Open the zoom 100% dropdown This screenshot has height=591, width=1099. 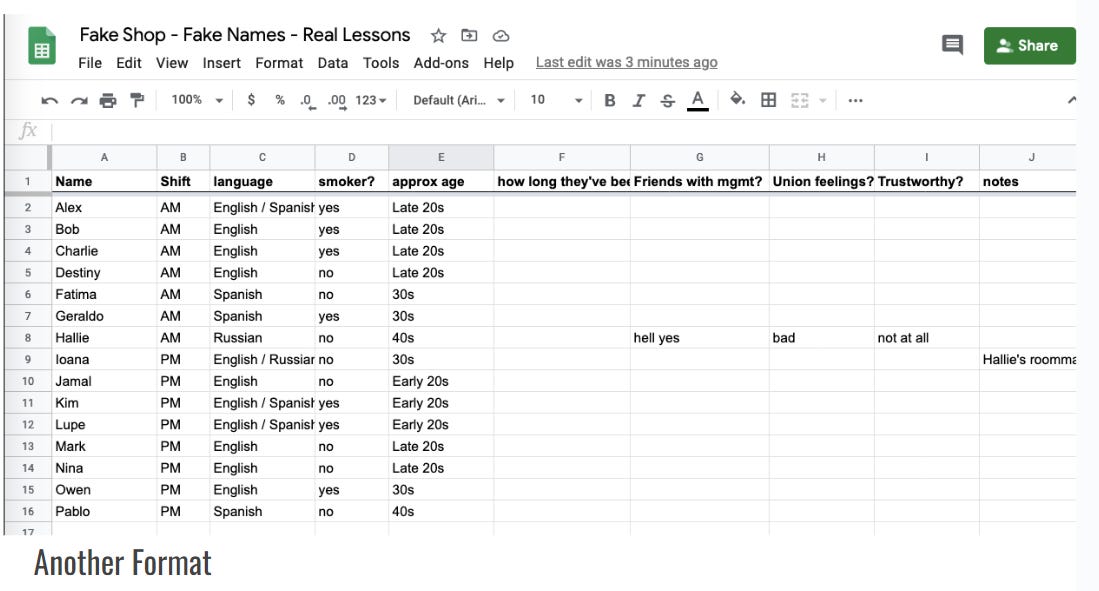[x=197, y=100]
